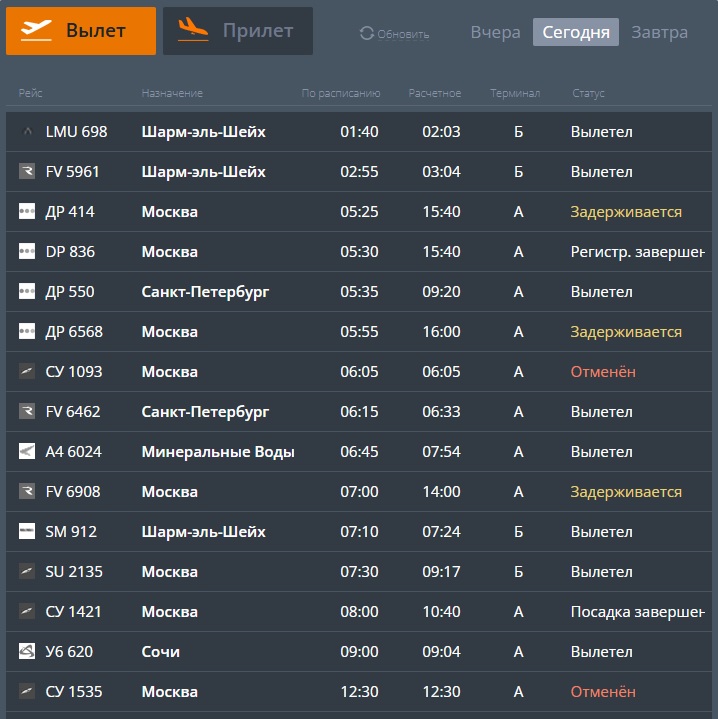Click airline logo for FV 5961
The width and height of the screenshot is (718, 719).
27,171
